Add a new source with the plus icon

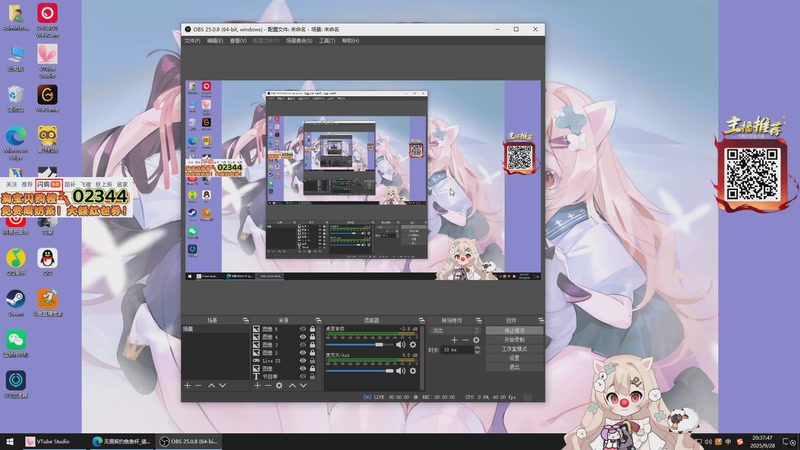(257, 386)
